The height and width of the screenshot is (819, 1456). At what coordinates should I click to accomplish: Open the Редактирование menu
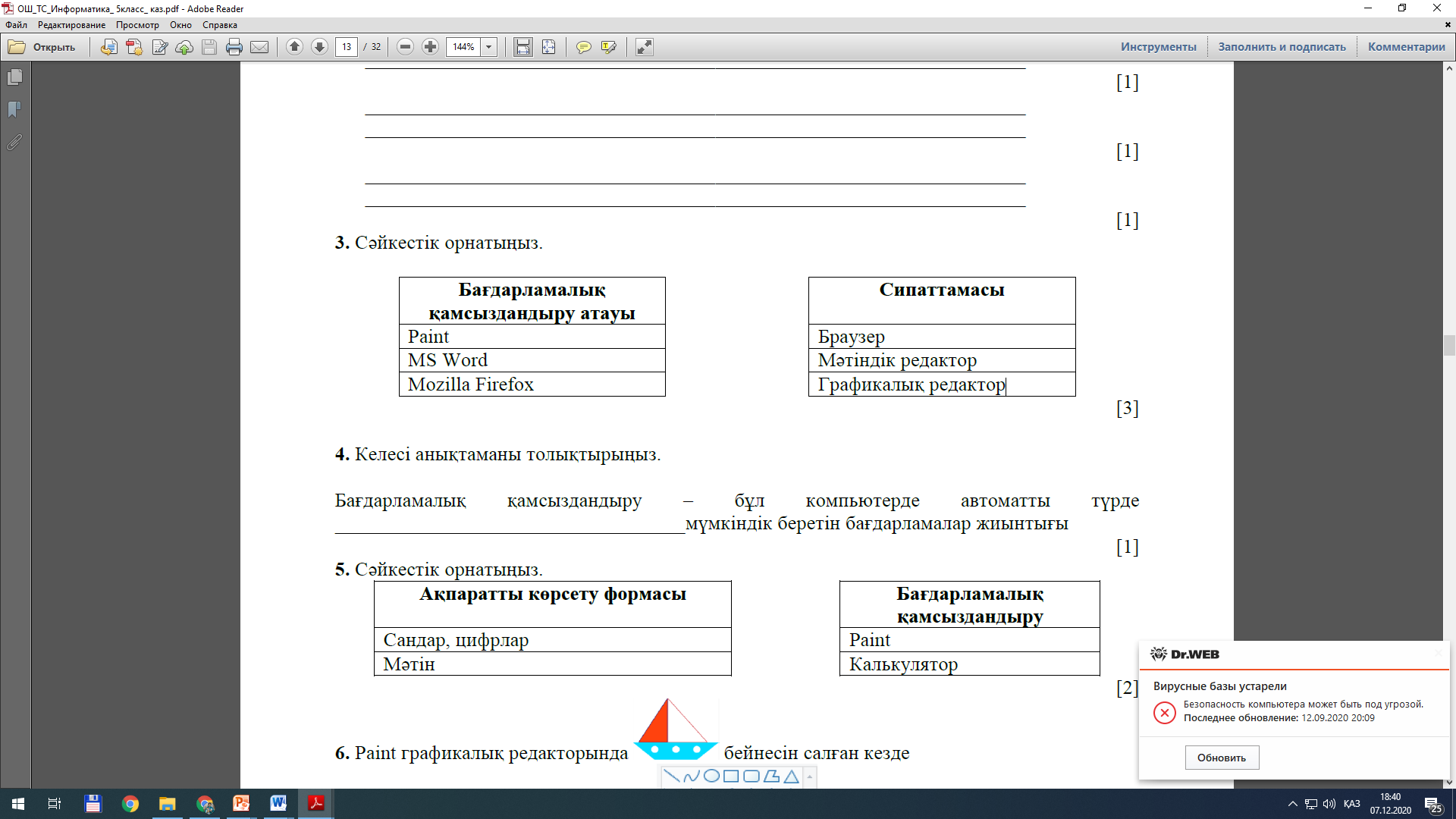pyautogui.click(x=71, y=25)
